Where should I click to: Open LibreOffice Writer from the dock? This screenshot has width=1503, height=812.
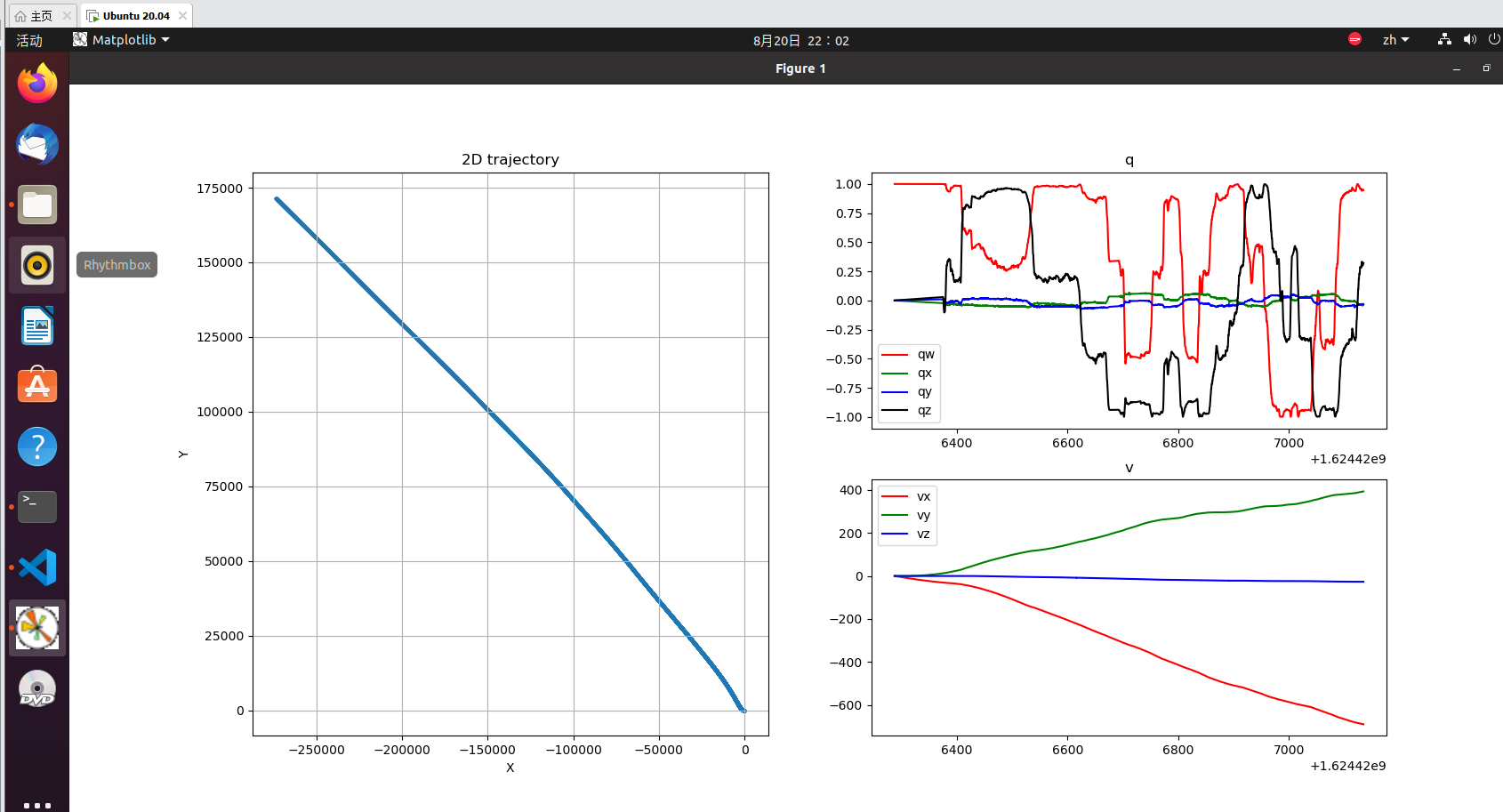(x=37, y=326)
